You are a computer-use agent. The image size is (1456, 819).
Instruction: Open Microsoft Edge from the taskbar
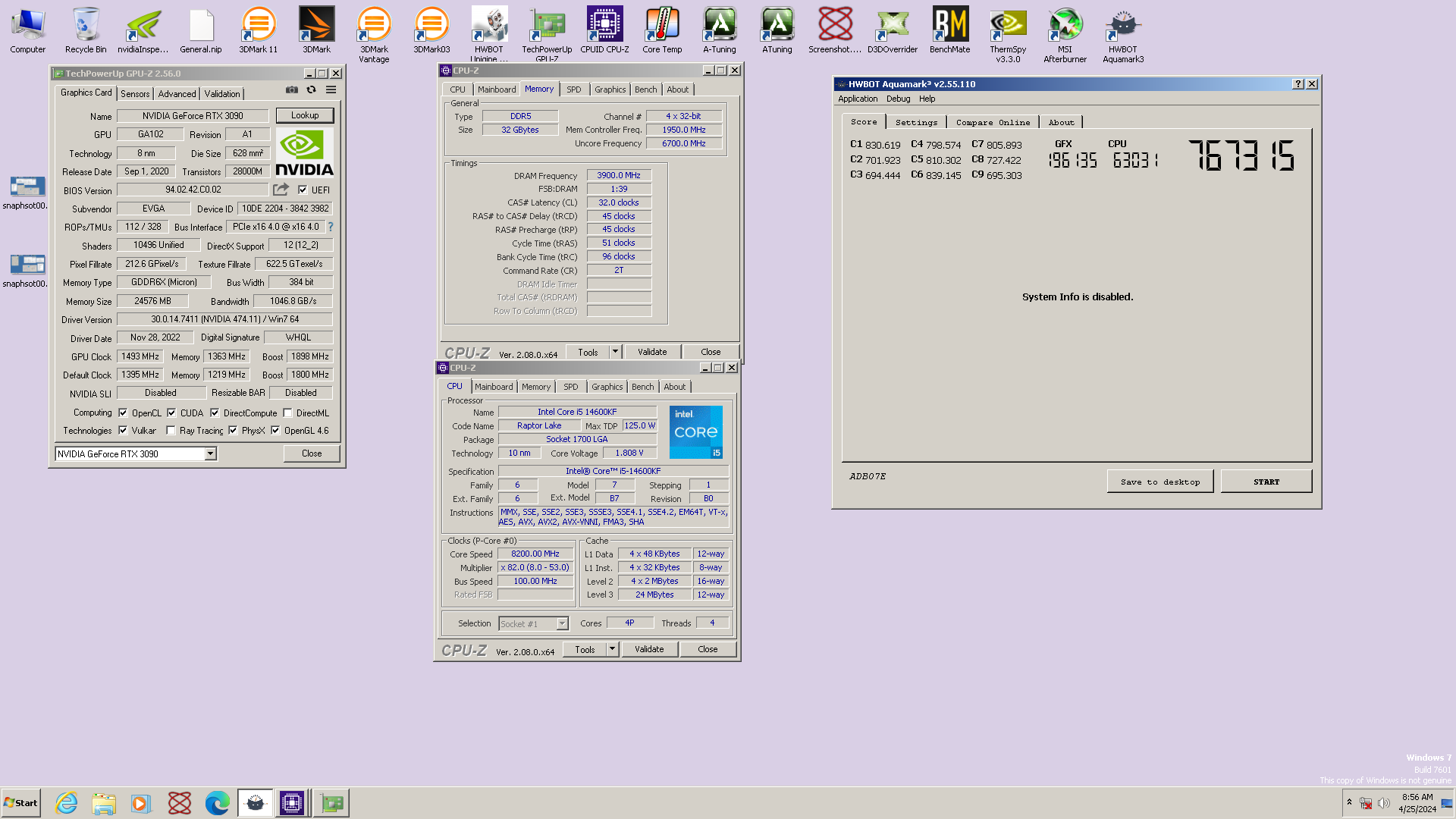pos(217,802)
